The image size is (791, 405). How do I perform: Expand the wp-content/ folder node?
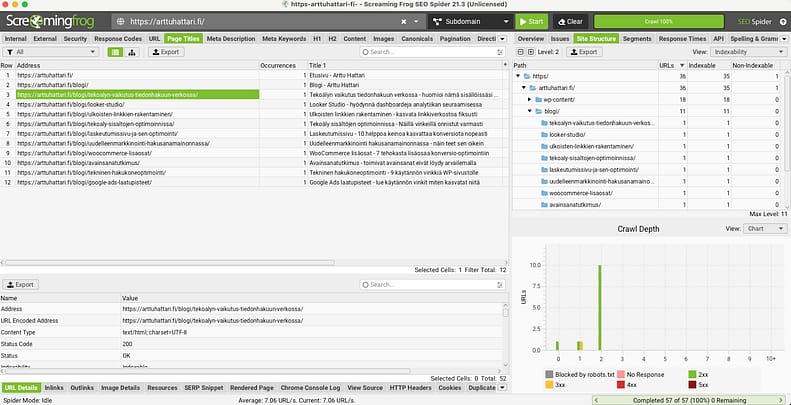[531, 99]
